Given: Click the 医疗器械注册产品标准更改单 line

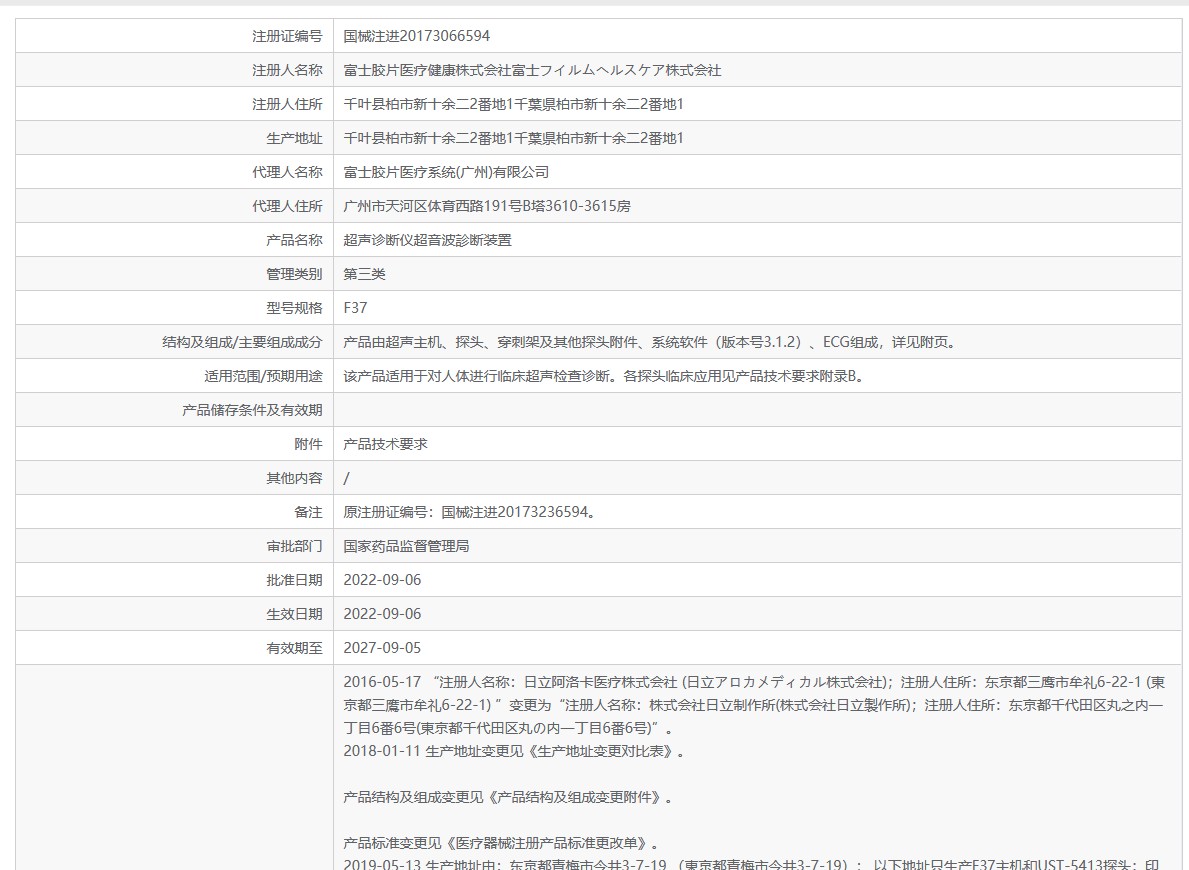Looking at the screenshot, I should click(x=501, y=843).
